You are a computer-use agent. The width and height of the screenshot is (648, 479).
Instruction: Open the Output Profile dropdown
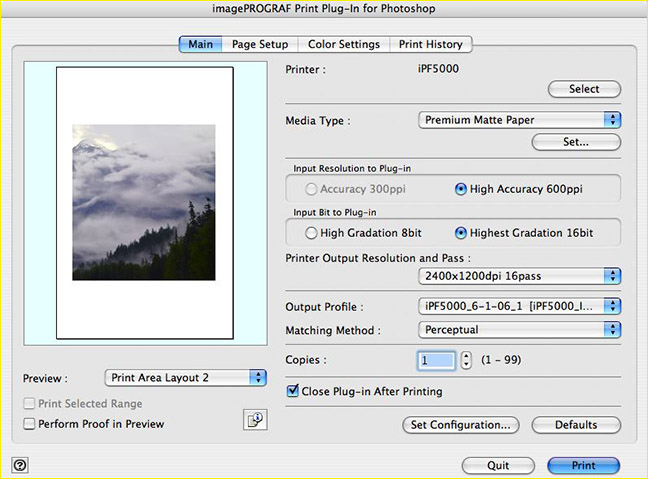(x=519, y=306)
